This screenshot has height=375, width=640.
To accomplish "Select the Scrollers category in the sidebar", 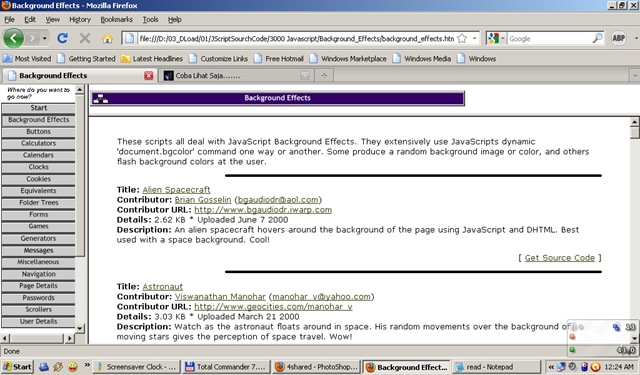I will 38,310.
